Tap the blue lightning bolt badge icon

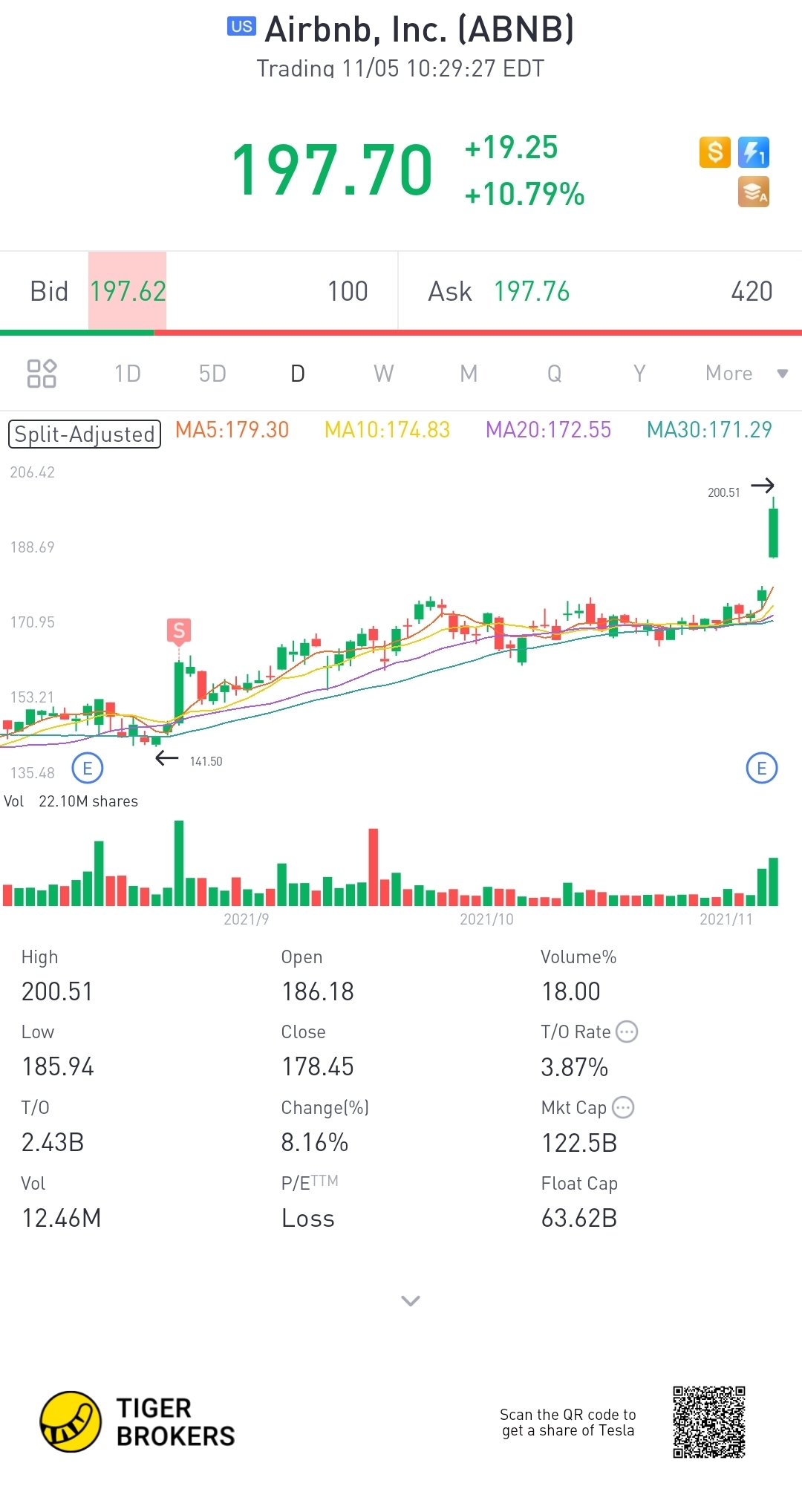(754, 152)
